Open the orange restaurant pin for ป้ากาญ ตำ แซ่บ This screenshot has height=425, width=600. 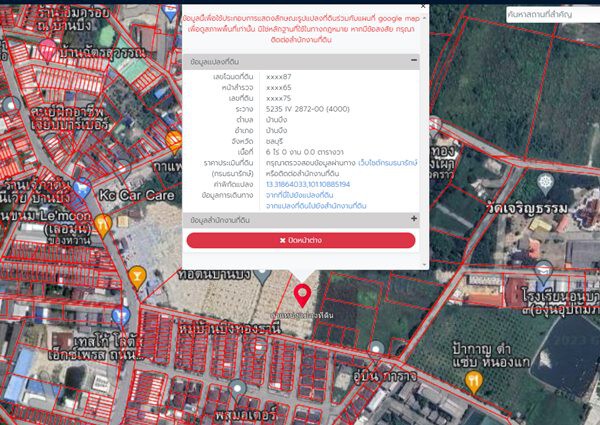click(x=474, y=382)
